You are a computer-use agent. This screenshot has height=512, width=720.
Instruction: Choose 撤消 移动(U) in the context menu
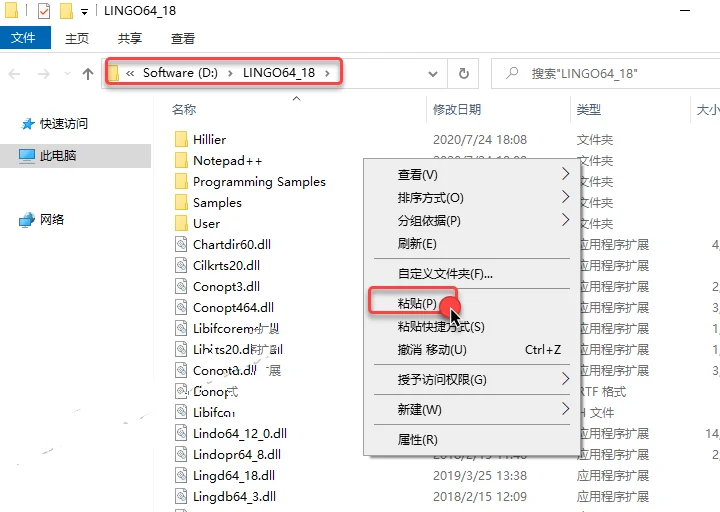(472, 350)
